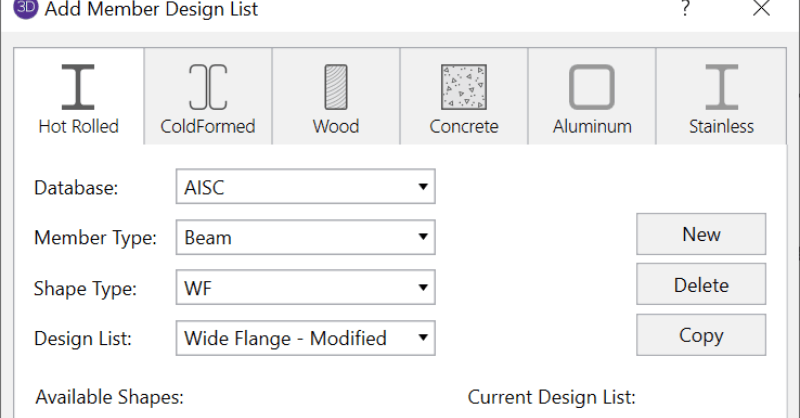The height and width of the screenshot is (418, 800).
Task: Open the Aluminum tab label
Action: [592, 127]
